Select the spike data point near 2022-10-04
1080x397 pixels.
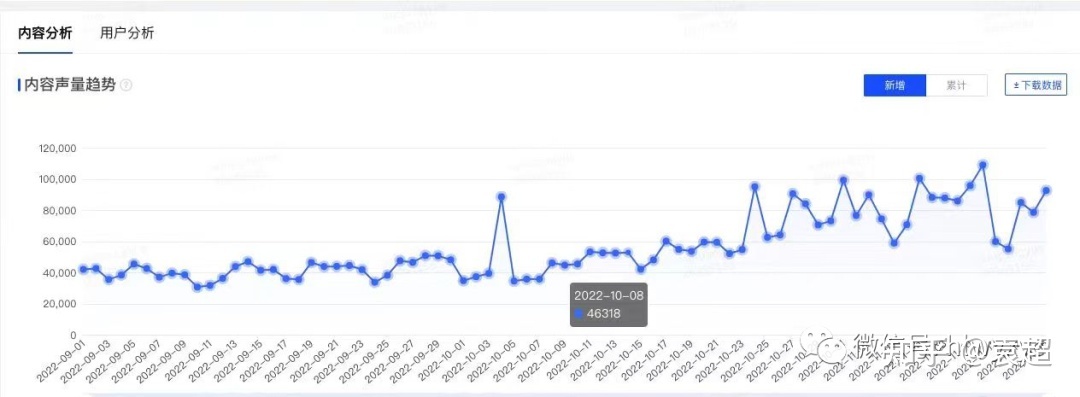coord(501,197)
